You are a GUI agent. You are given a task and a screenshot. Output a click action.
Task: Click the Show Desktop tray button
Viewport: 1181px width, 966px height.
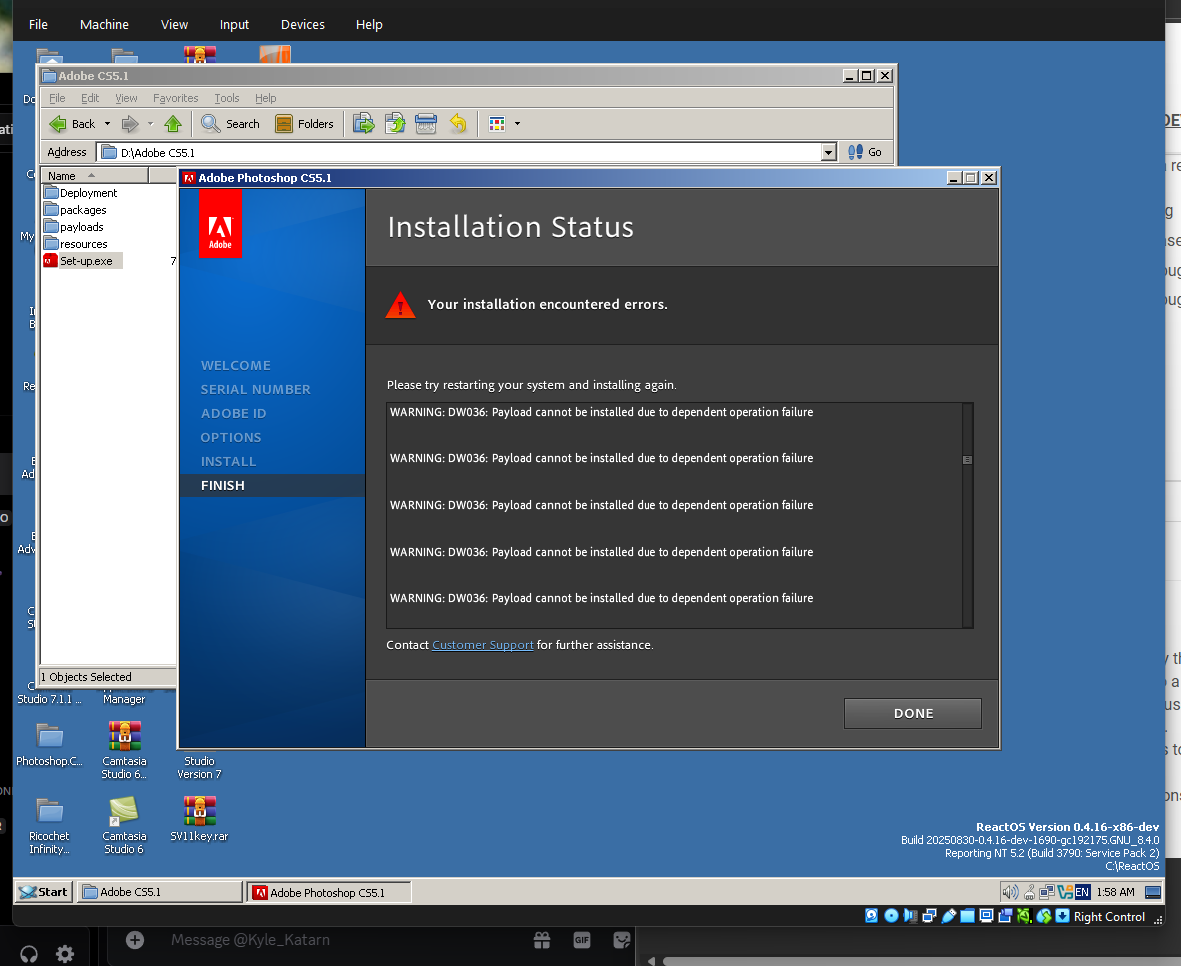(x=1153, y=892)
